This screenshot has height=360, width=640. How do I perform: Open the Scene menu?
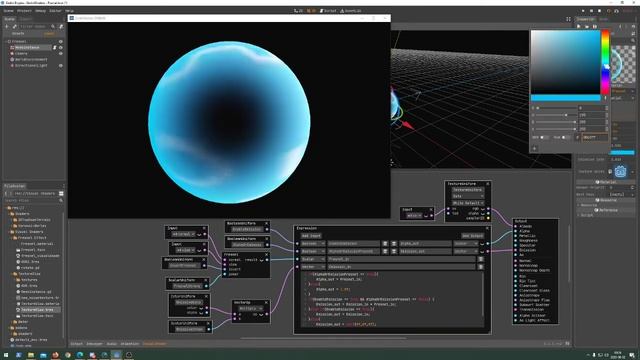pos(8,11)
